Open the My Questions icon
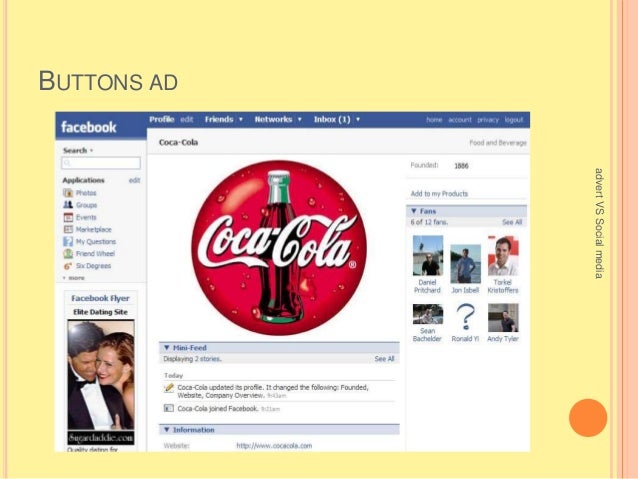The height and width of the screenshot is (479, 638). 68,241
